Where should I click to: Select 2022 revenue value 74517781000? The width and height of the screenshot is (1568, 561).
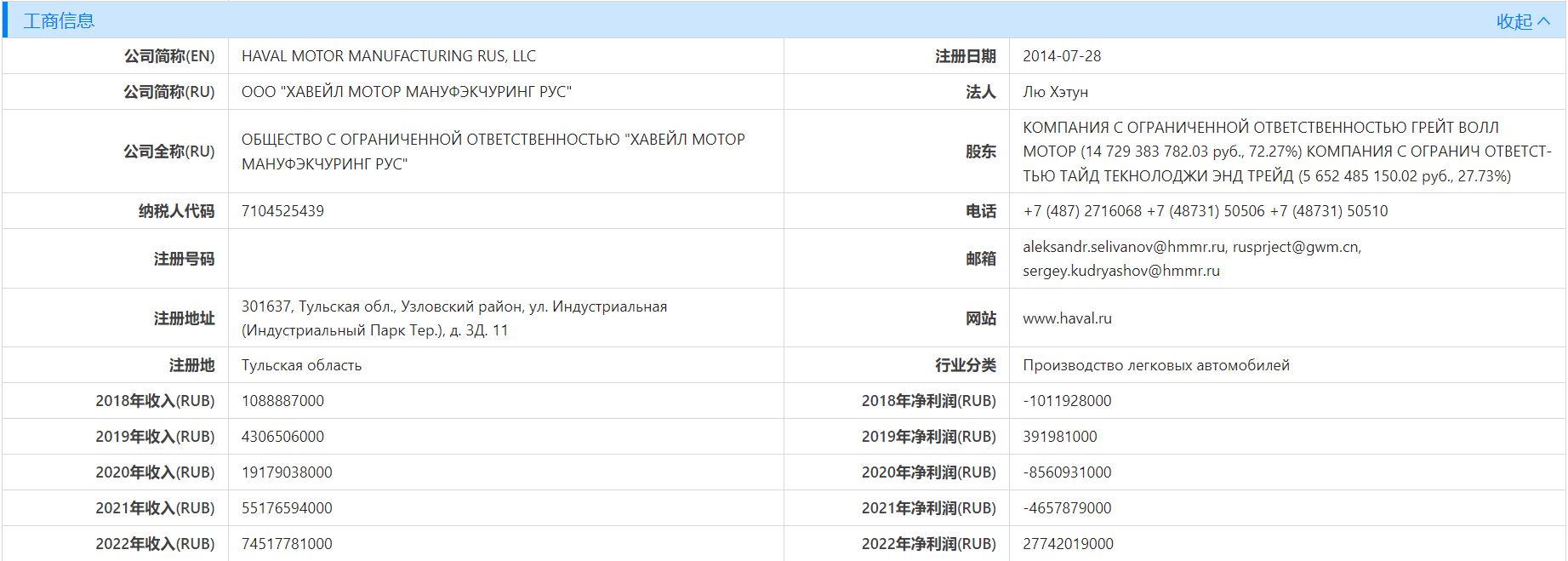[x=287, y=544]
